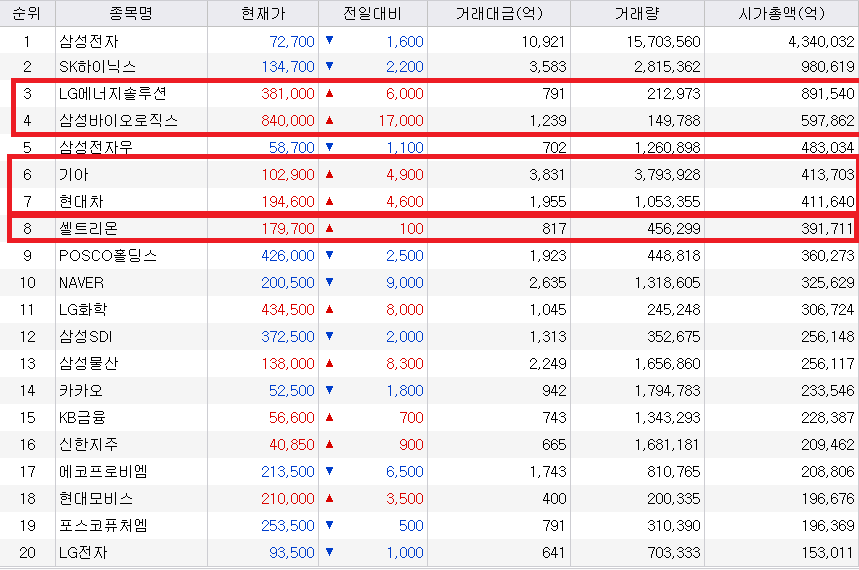Click the 40,850 price of 신한지주
This screenshot has height=570, width=859.
[x=292, y=444]
